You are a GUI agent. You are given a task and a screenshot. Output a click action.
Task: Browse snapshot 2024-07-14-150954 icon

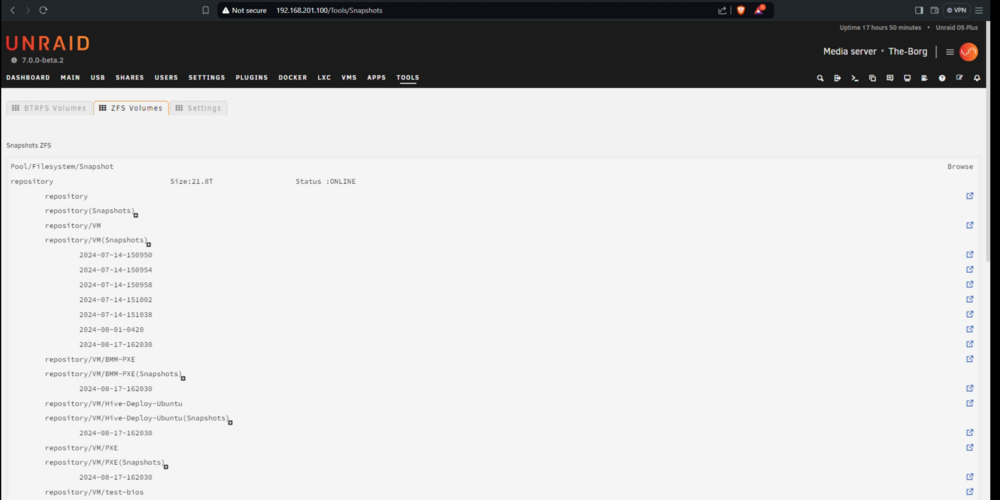(970, 270)
